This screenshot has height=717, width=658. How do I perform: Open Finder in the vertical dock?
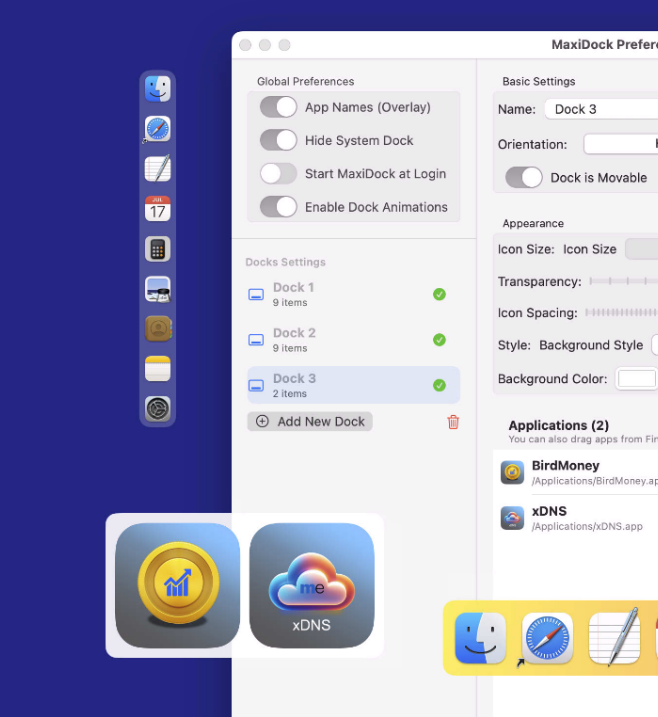pyautogui.click(x=158, y=88)
